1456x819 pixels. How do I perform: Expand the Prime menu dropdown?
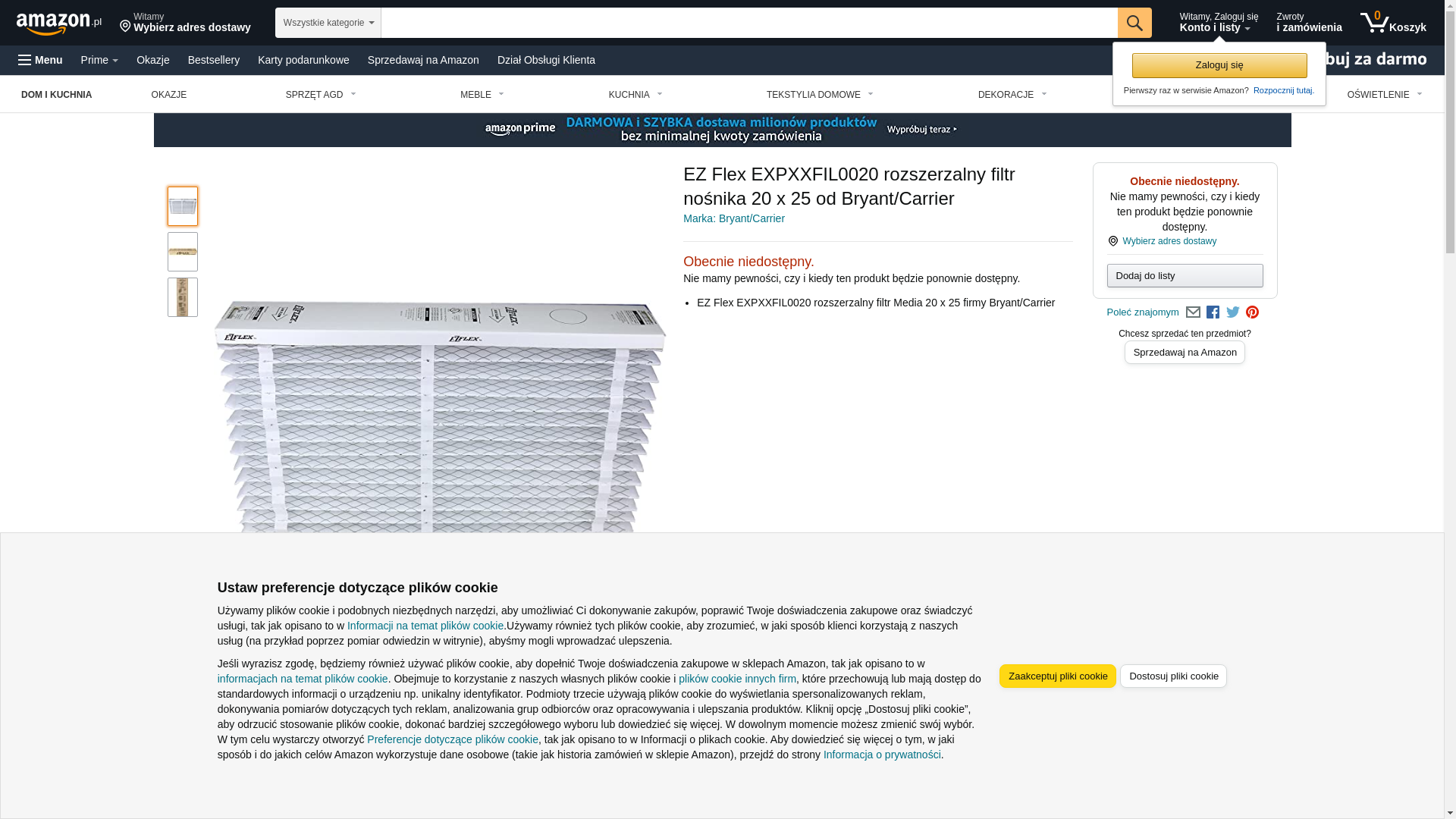(99, 60)
